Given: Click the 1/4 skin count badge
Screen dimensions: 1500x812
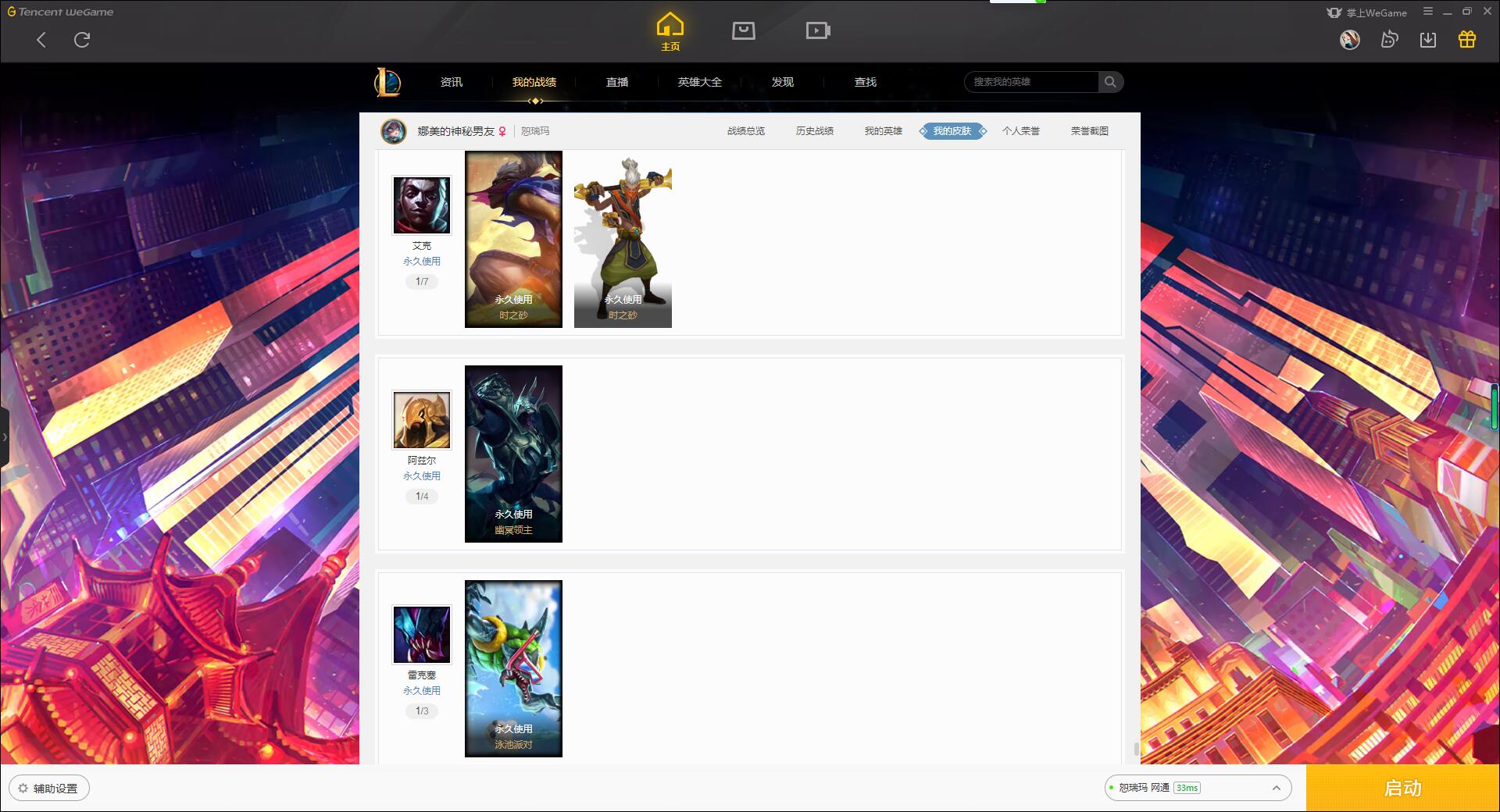Looking at the screenshot, I should click(x=422, y=497).
